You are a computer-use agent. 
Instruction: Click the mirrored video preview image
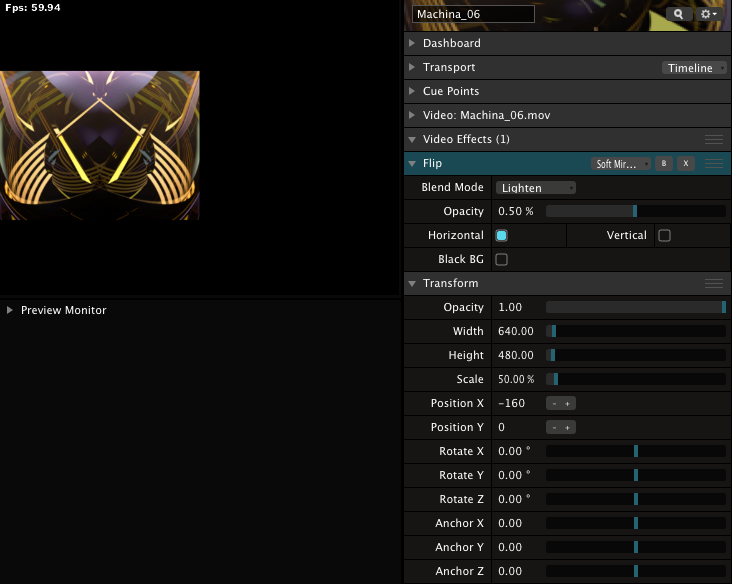point(99,145)
